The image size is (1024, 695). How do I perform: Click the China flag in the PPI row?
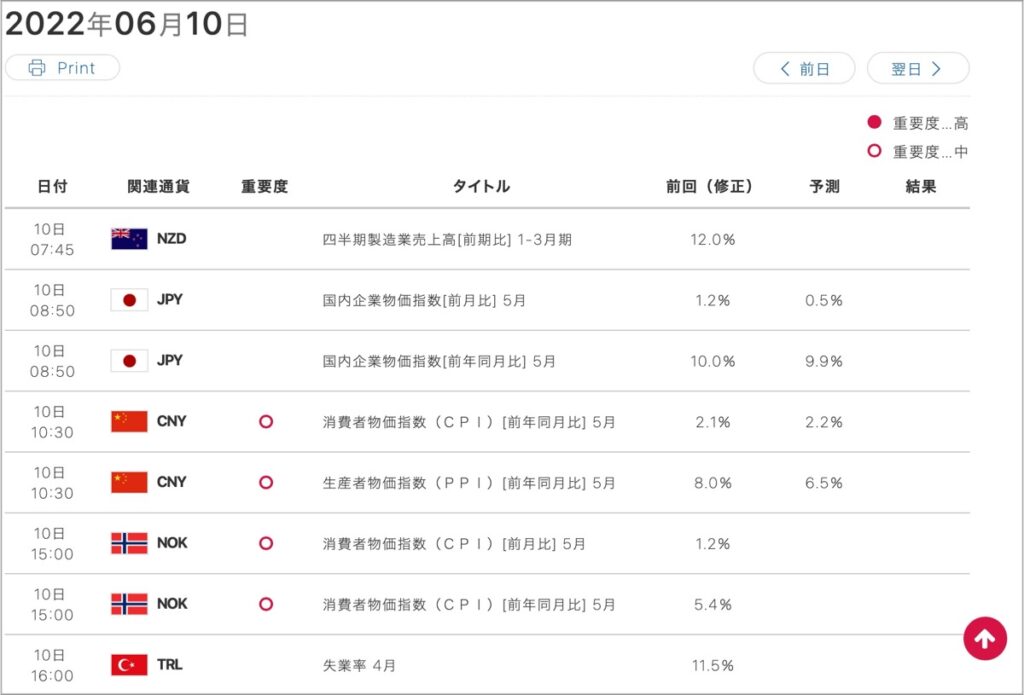[x=129, y=482]
